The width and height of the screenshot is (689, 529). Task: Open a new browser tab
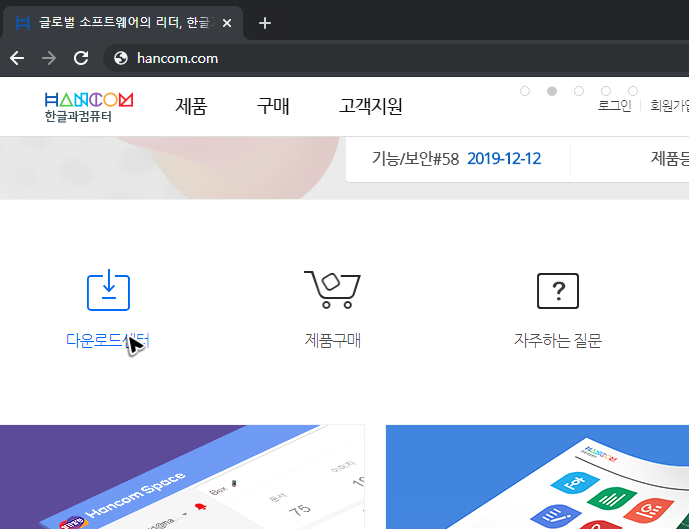(x=265, y=23)
